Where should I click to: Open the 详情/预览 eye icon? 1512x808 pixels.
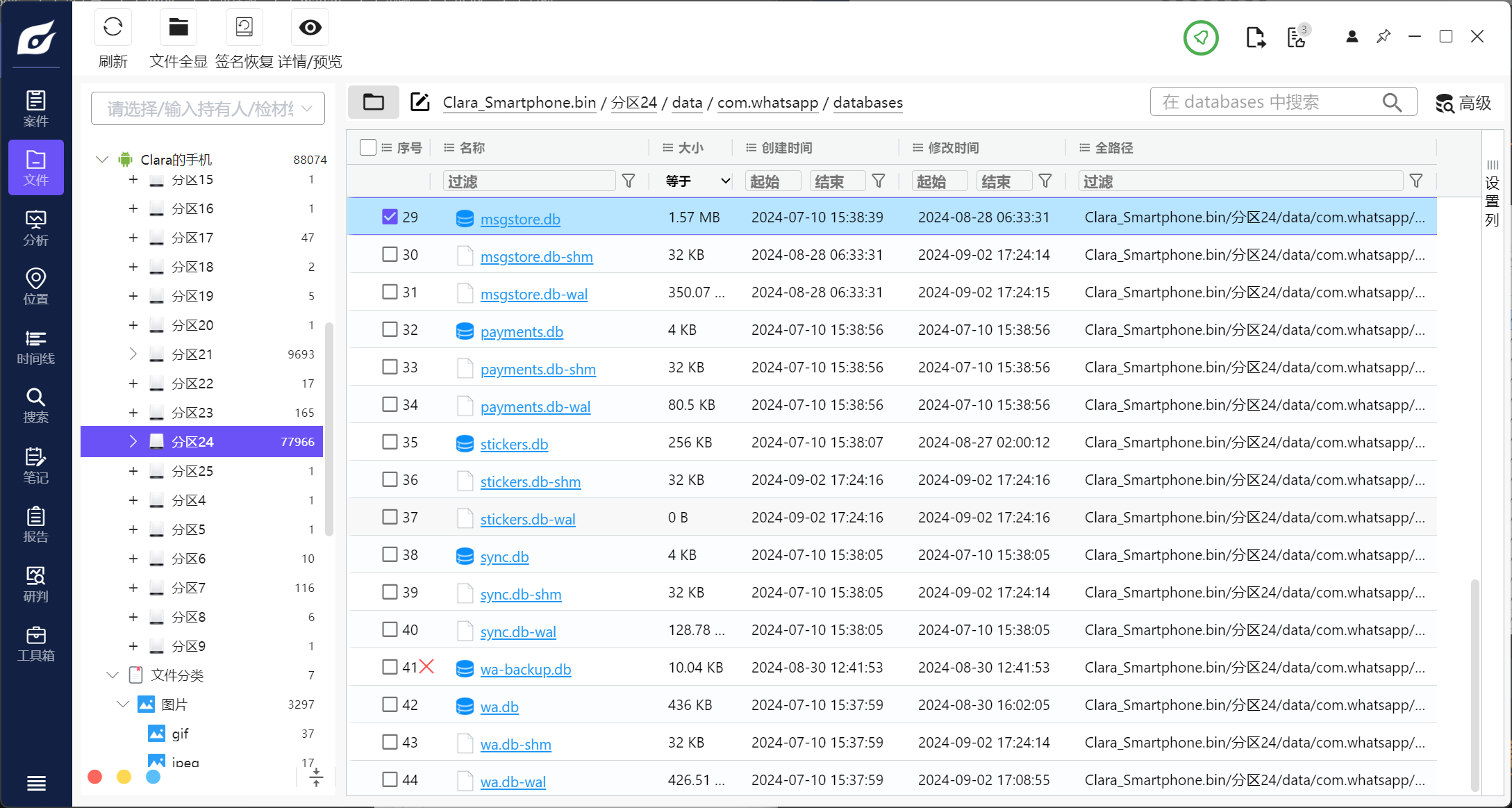(x=310, y=28)
